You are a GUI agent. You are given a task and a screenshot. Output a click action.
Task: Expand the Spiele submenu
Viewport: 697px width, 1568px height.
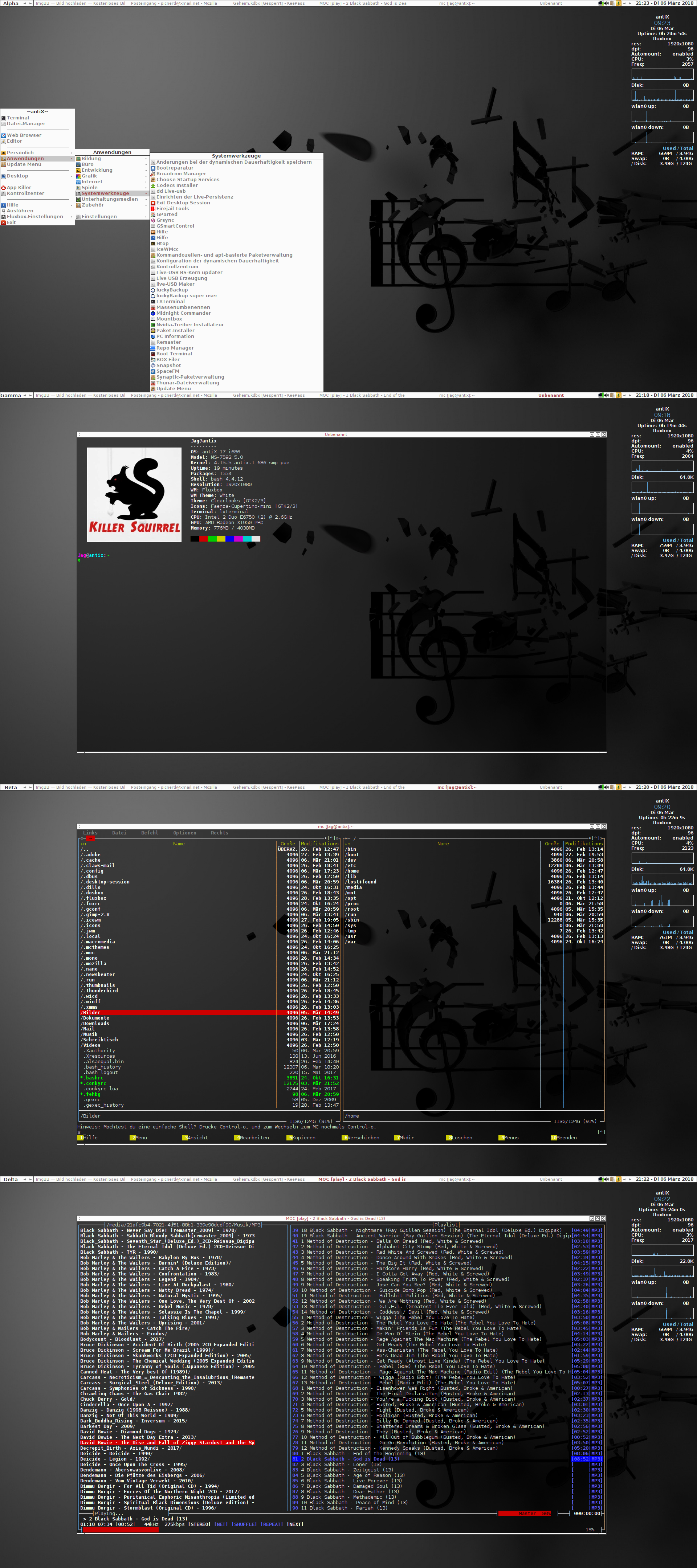coord(112,188)
